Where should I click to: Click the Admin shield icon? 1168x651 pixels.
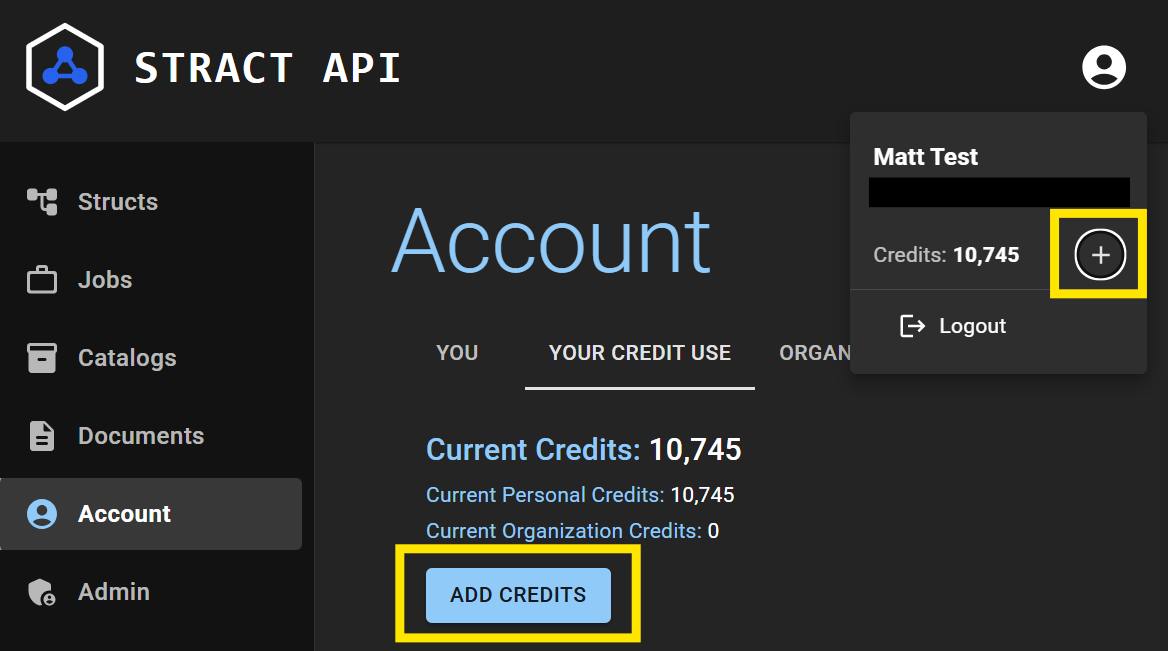tap(42, 592)
